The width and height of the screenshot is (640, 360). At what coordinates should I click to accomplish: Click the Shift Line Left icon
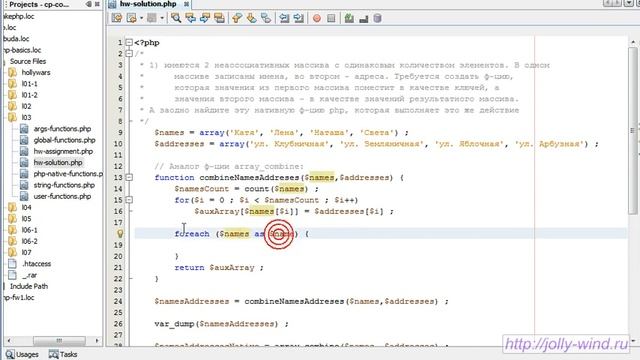tap(284, 18)
